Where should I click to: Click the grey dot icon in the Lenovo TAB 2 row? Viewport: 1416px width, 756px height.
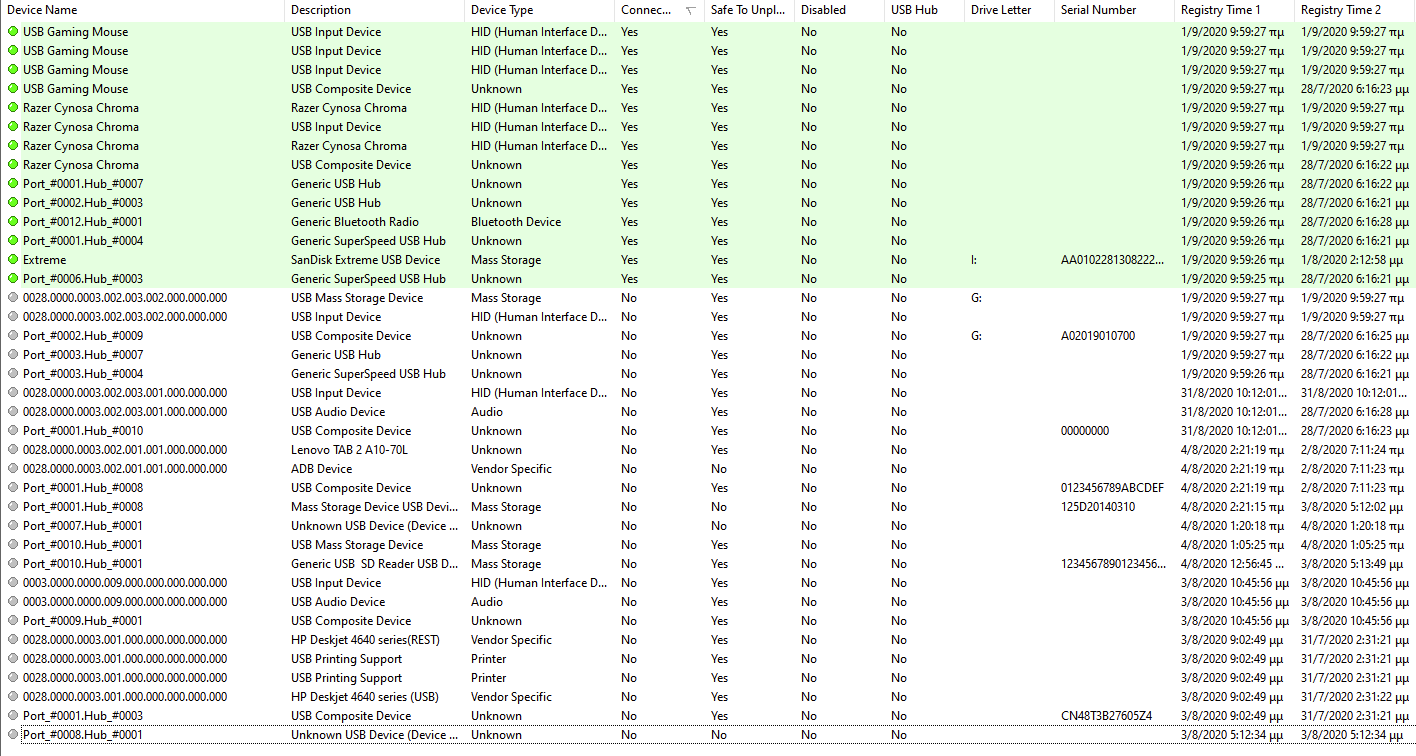click(x=13, y=450)
